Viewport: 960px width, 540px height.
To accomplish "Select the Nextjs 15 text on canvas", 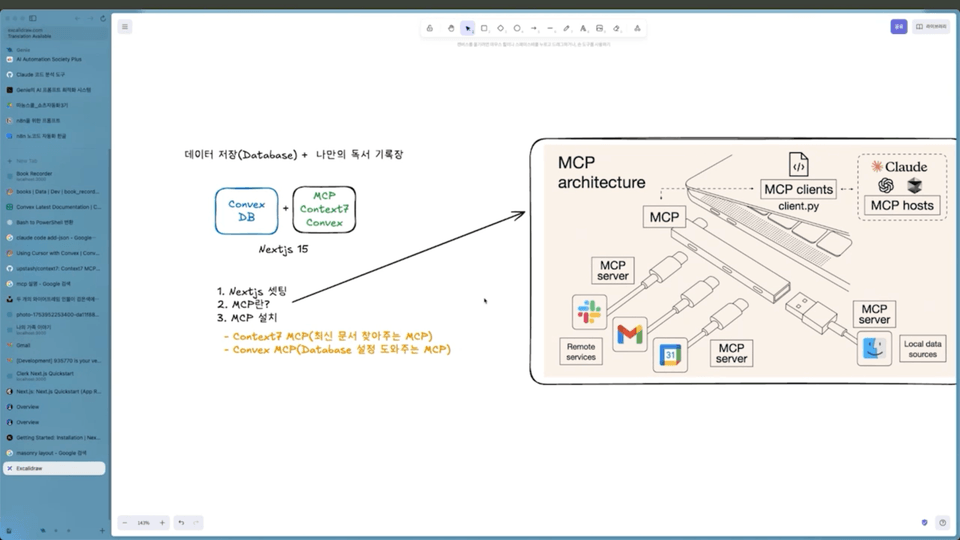I will click(x=283, y=249).
